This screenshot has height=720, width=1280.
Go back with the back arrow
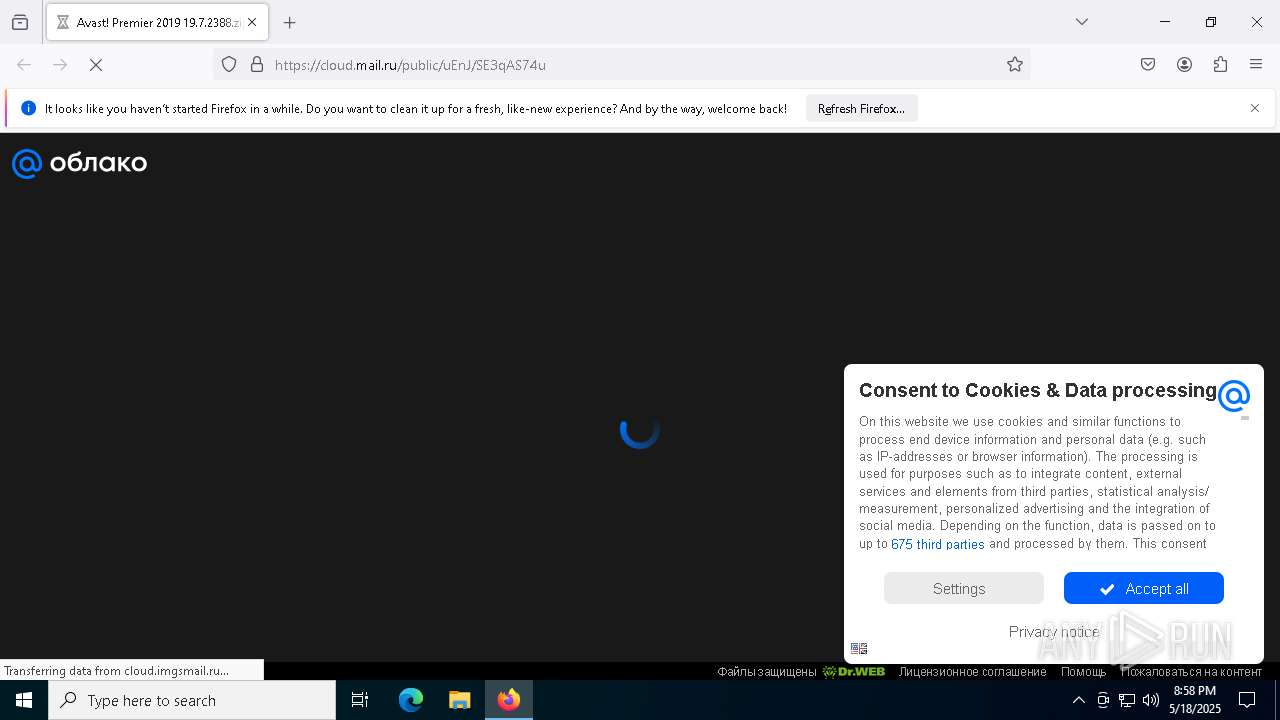(x=24, y=65)
